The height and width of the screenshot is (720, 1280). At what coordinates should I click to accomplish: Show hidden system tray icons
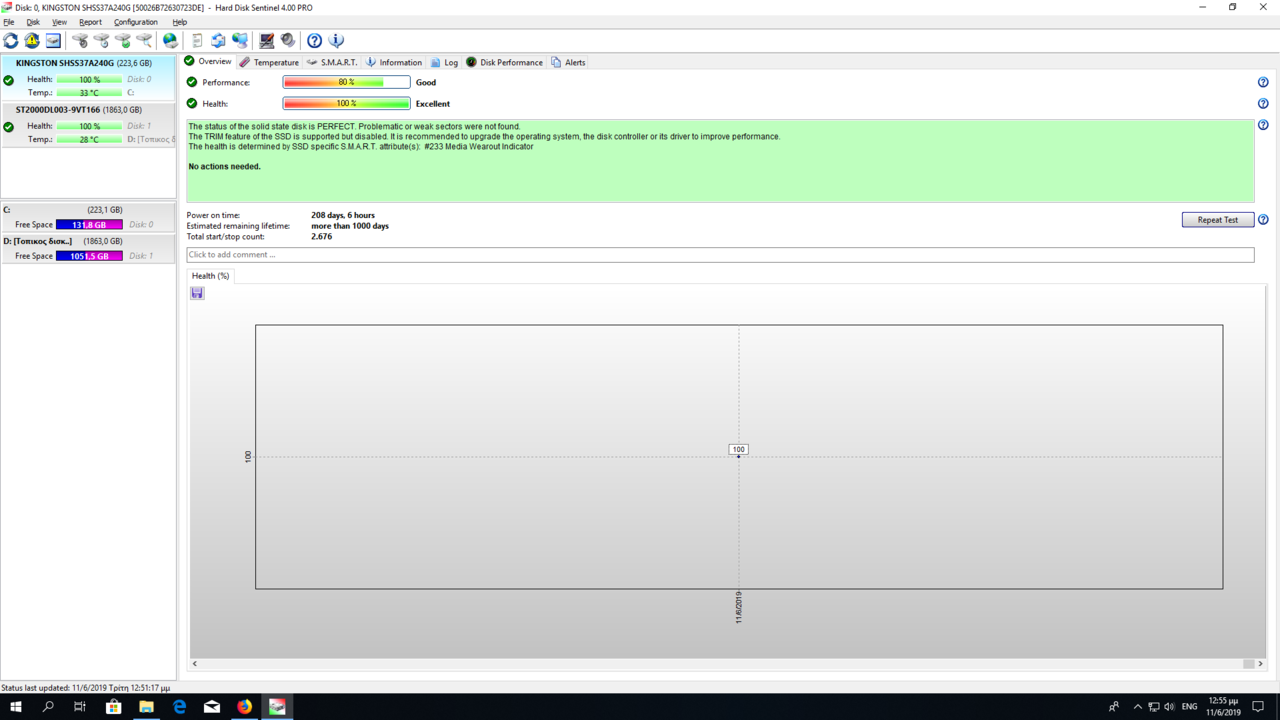tap(1137, 706)
